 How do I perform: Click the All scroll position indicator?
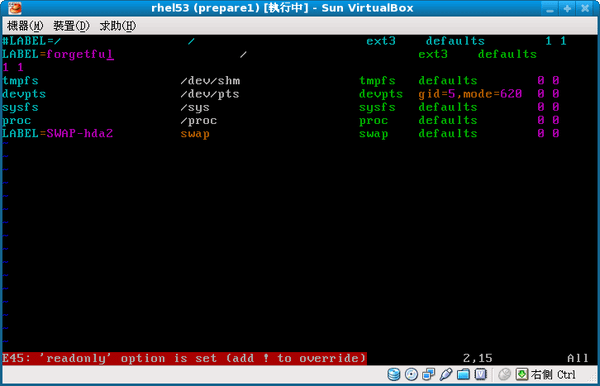(x=578, y=358)
